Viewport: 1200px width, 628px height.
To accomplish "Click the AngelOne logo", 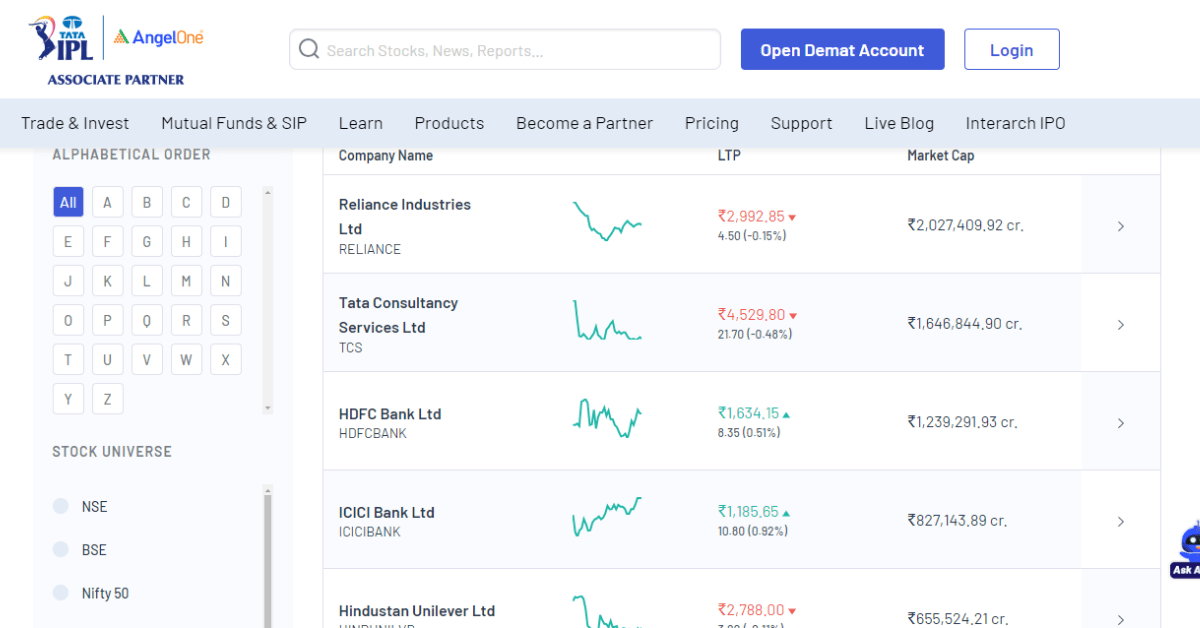I will (x=160, y=36).
